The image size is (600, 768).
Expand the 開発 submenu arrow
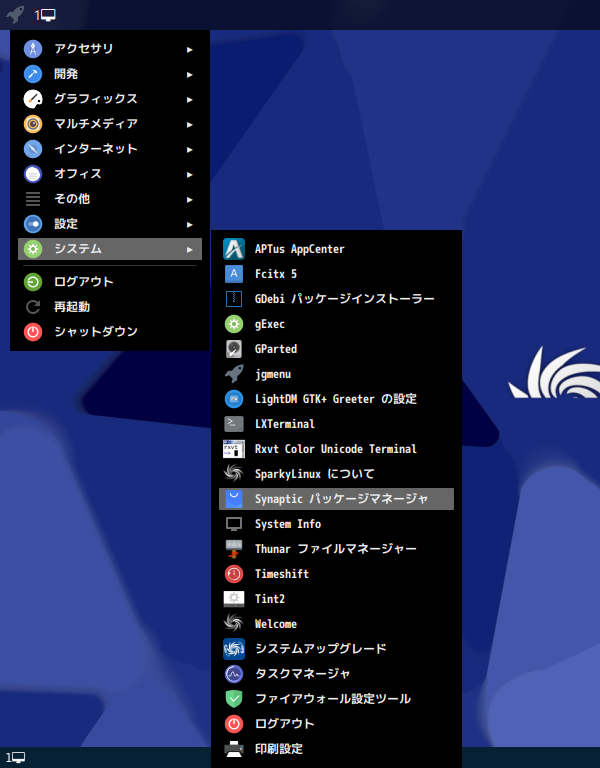[190, 74]
